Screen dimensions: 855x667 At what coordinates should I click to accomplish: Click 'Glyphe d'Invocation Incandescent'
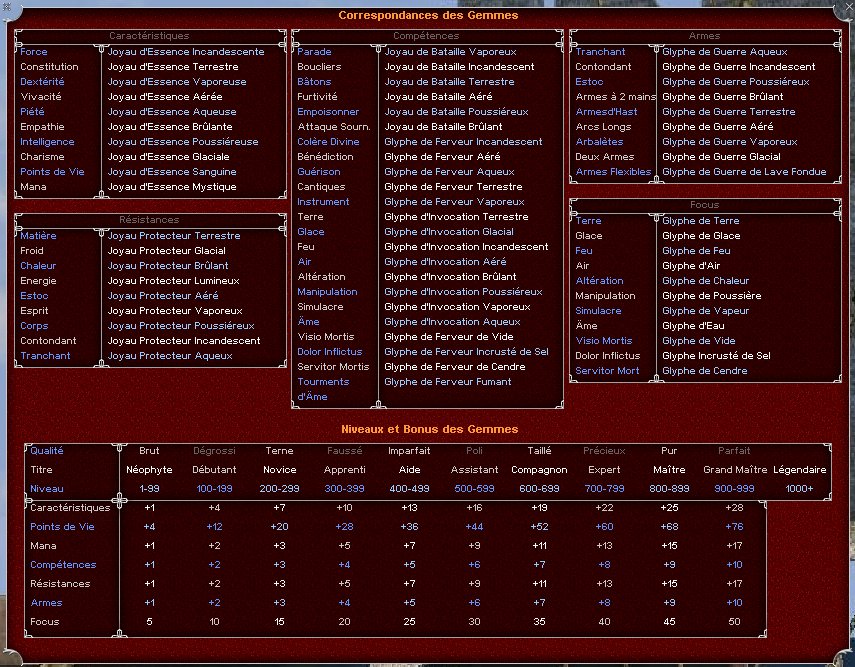(466, 247)
